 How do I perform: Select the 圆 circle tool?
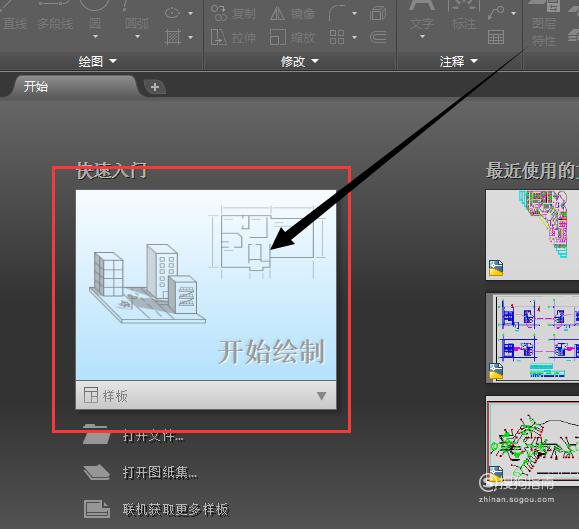point(95,15)
